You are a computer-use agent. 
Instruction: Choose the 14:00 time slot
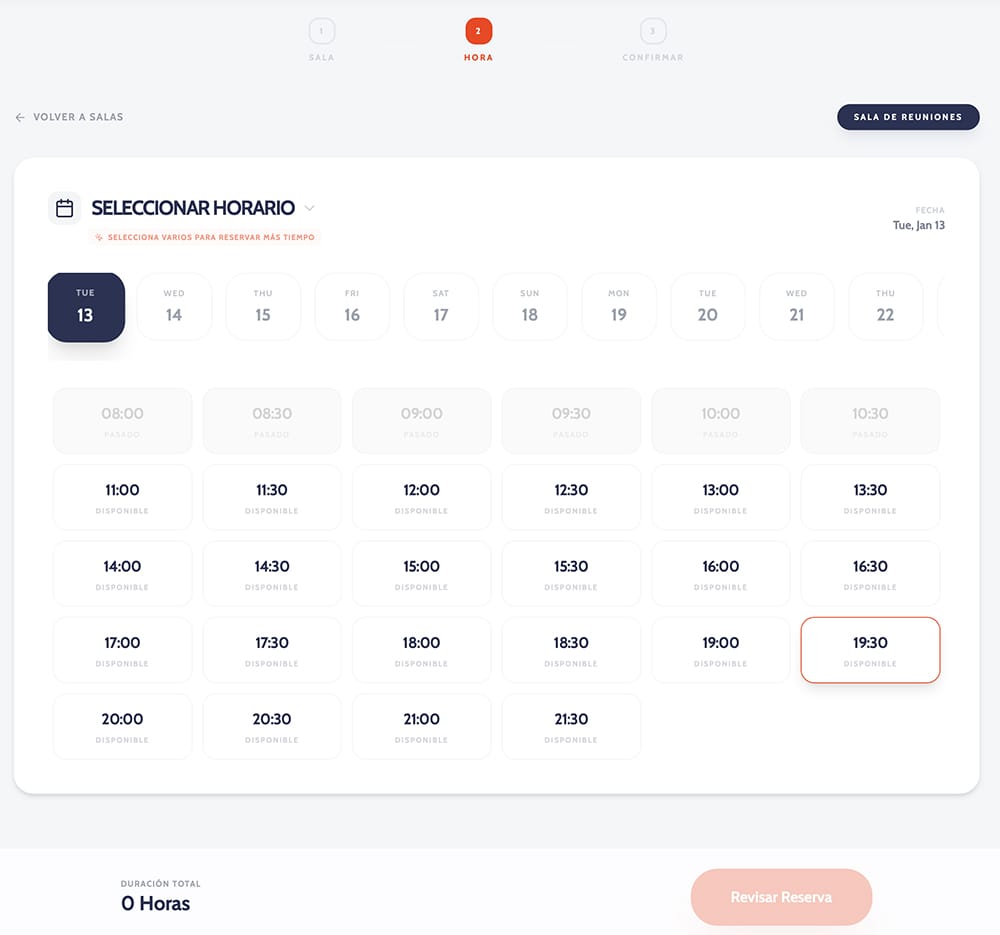(x=122, y=573)
